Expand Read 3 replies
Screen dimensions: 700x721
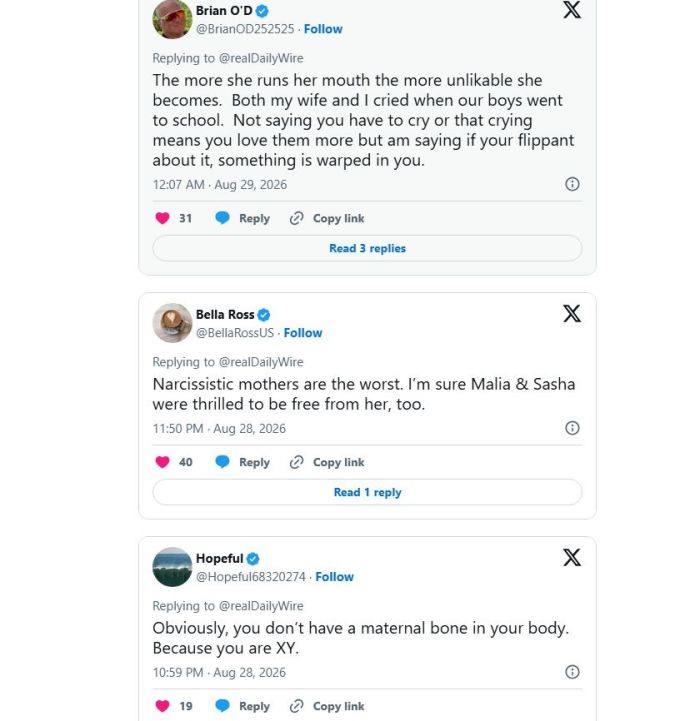pos(367,248)
